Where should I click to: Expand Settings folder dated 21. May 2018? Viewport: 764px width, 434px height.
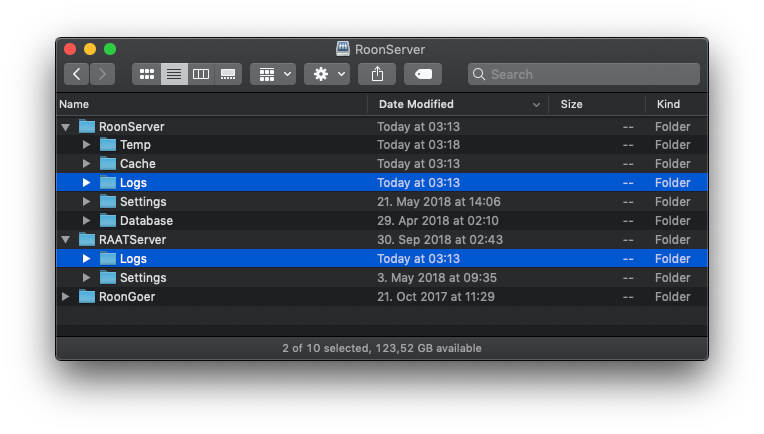[86, 202]
